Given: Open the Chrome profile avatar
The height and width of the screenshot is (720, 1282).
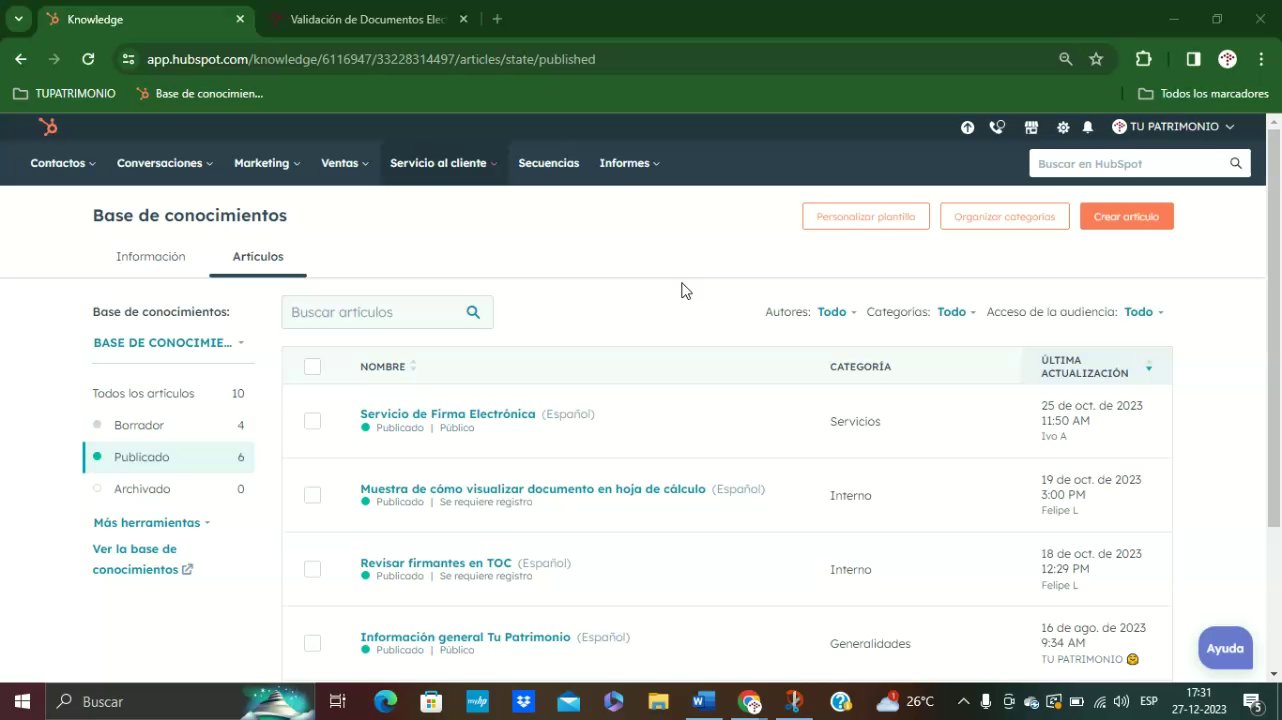Looking at the screenshot, I should pyautogui.click(x=1227, y=59).
